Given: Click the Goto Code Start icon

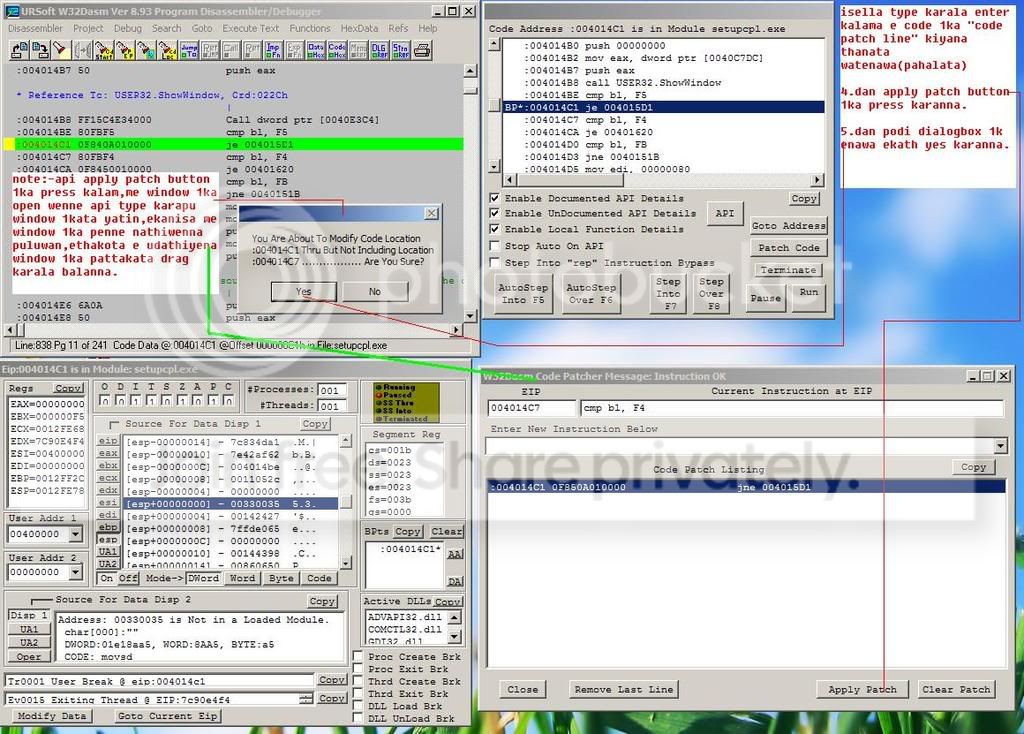Looking at the screenshot, I should (x=103, y=50).
